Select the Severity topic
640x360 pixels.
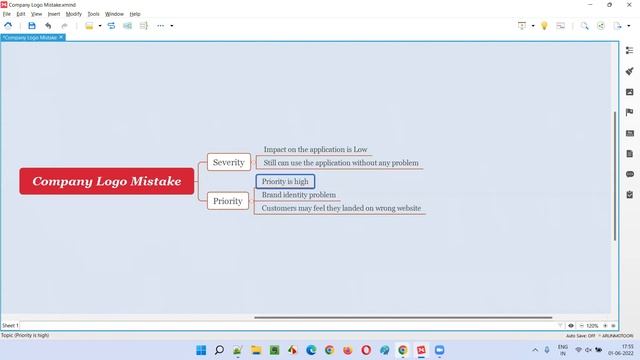[229, 162]
